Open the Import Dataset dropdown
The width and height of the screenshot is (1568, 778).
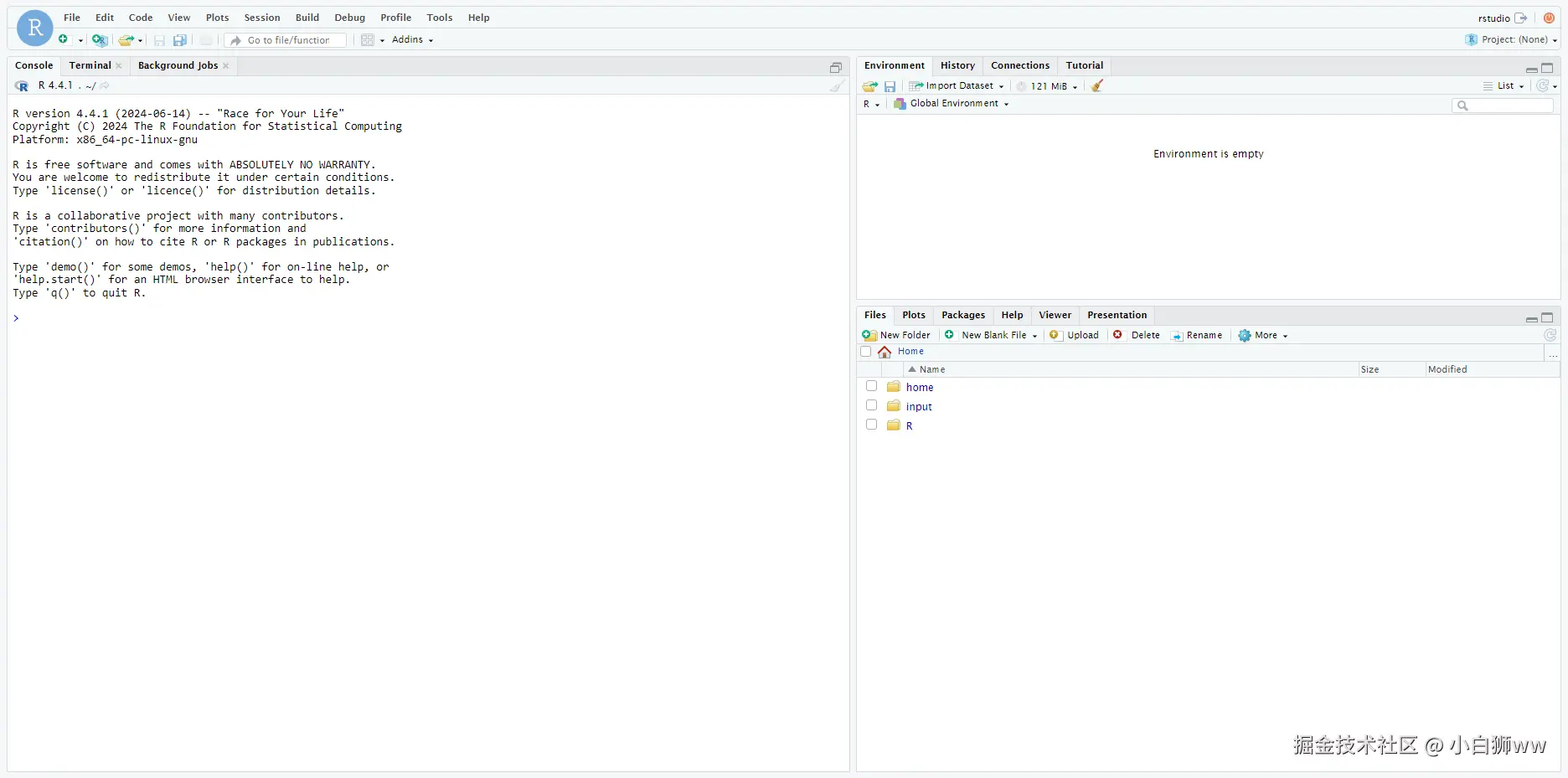point(957,86)
